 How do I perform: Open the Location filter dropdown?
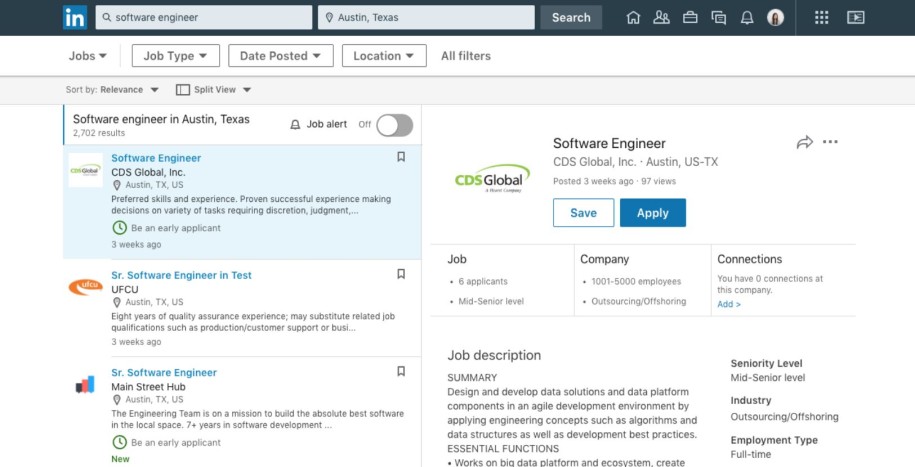pos(384,56)
